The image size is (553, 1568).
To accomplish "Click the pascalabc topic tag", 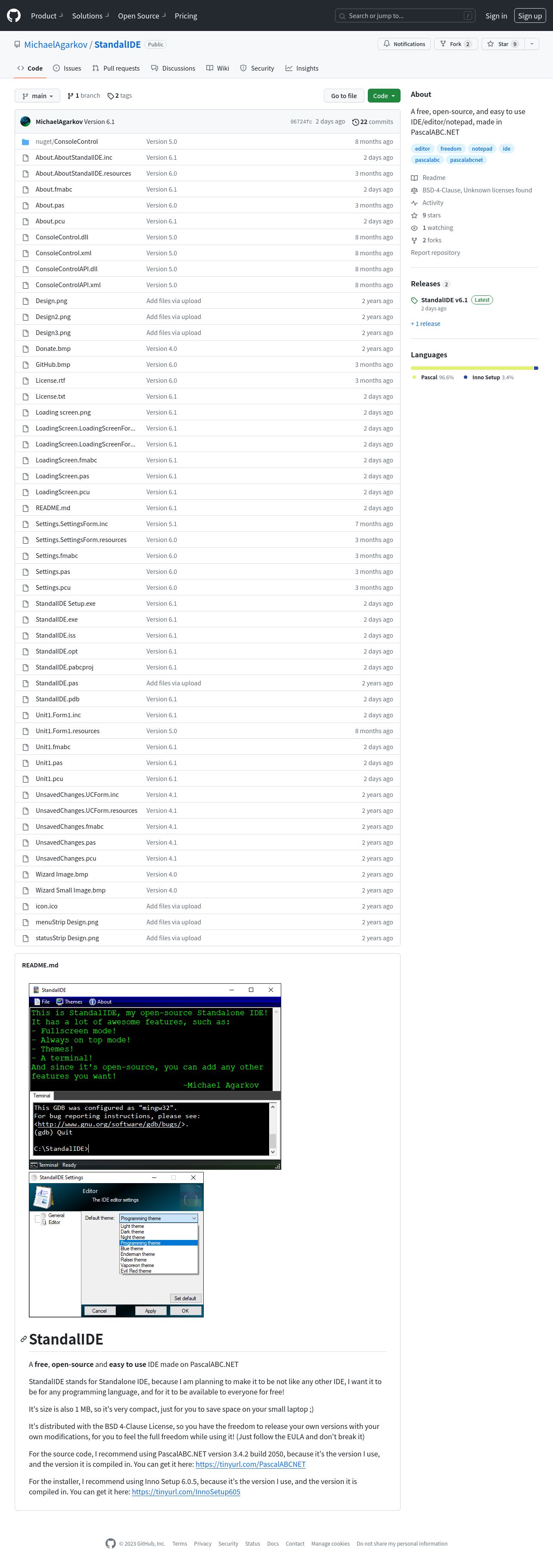I will point(427,160).
